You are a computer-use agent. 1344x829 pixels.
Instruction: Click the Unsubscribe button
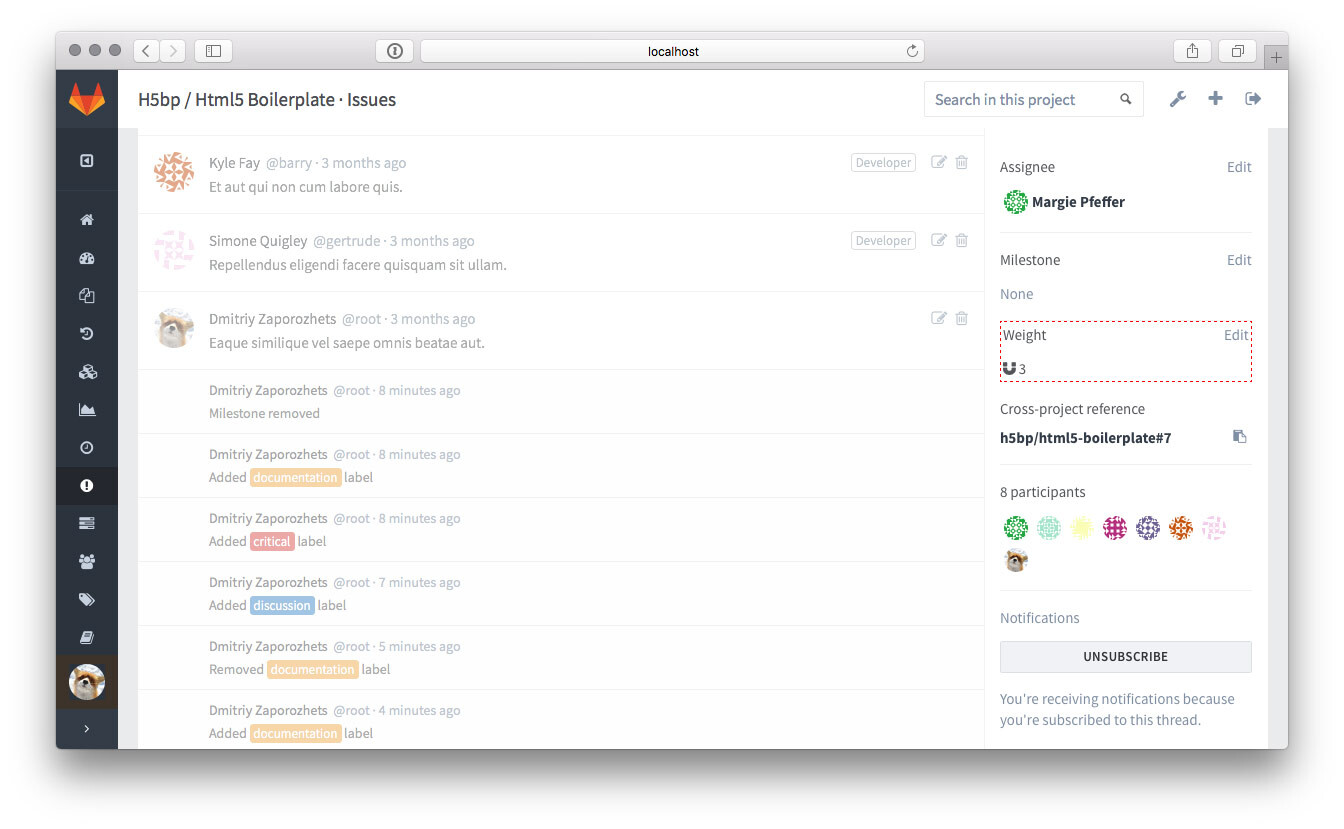[1125, 657]
